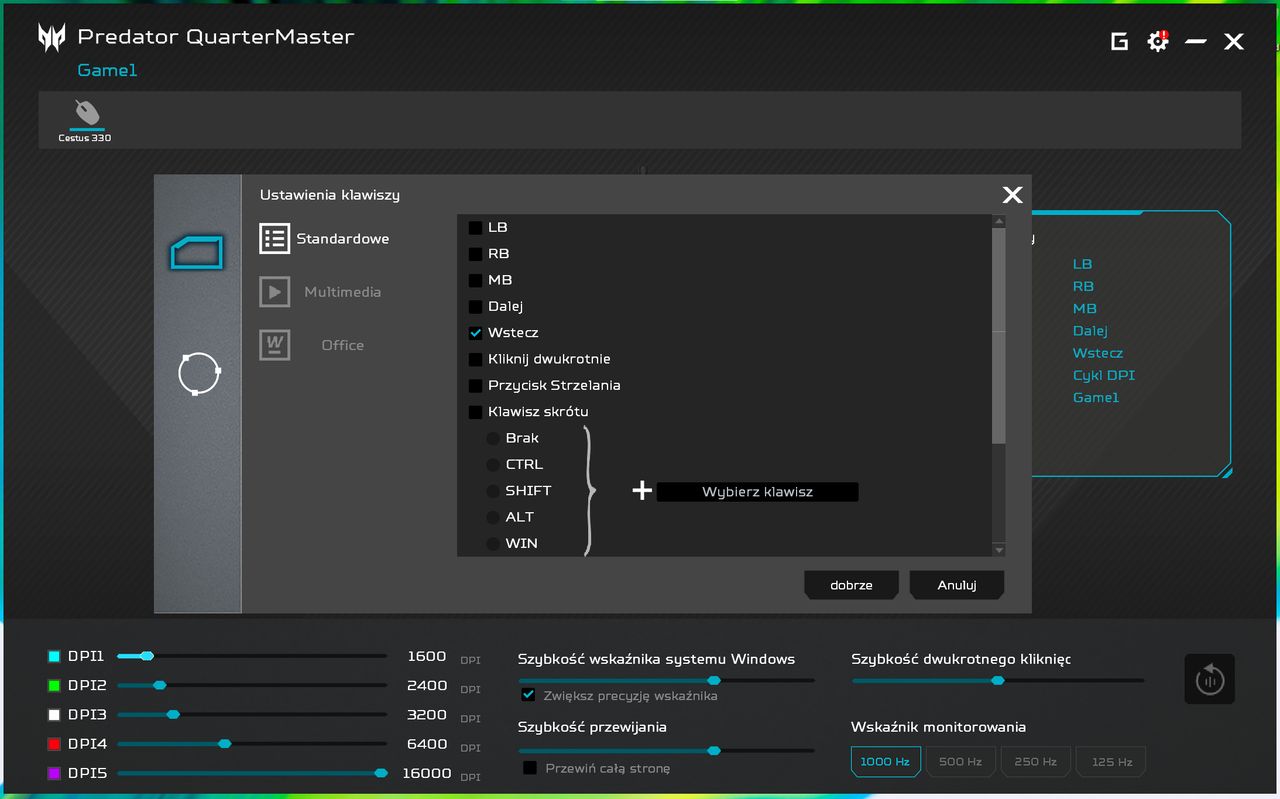Click Wstecz in the background assignment list
The image size is (1280, 799).
(x=1098, y=353)
